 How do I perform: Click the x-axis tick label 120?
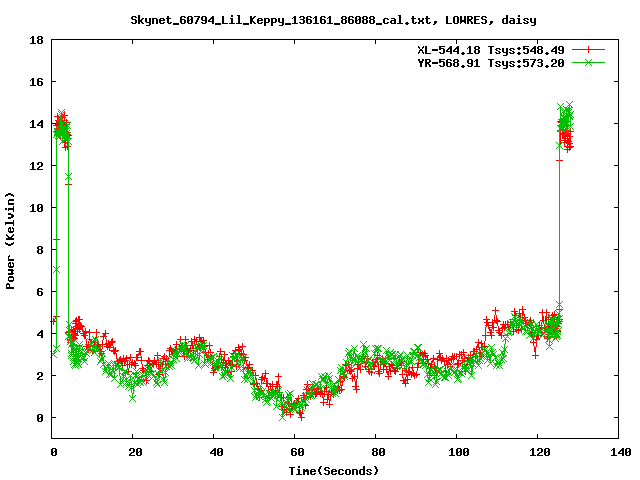pyautogui.click(x=539, y=452)
